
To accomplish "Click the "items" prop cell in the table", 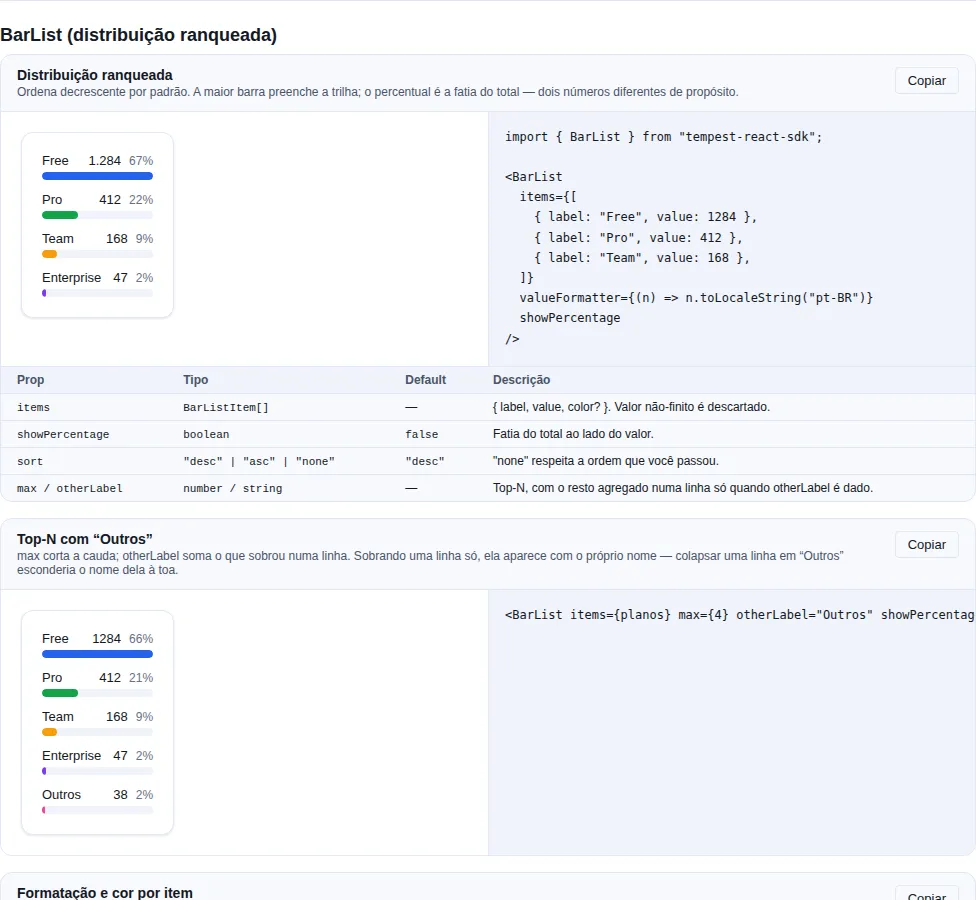I will click(x=33, y=408).
